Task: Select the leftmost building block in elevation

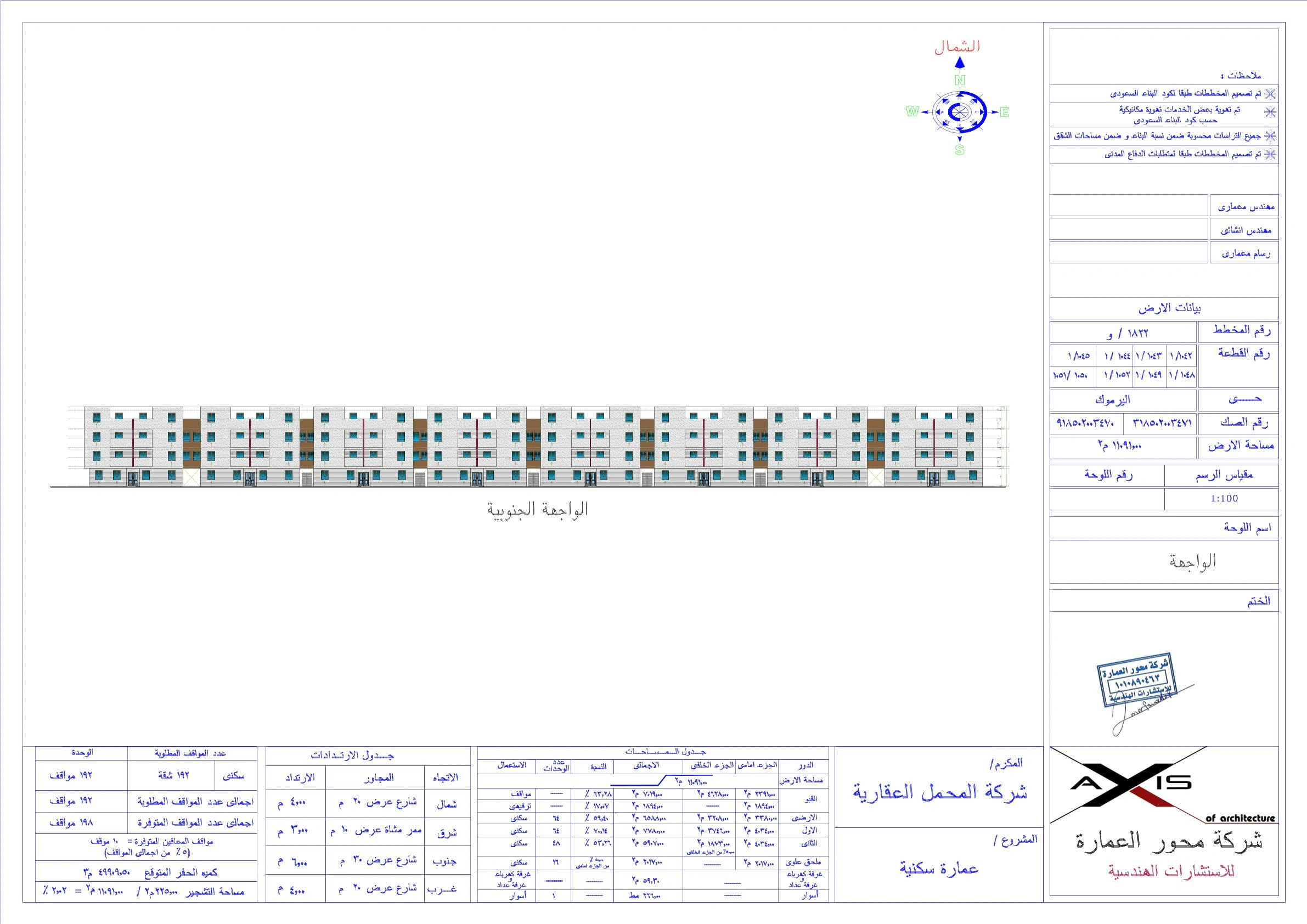Action: 134,446
